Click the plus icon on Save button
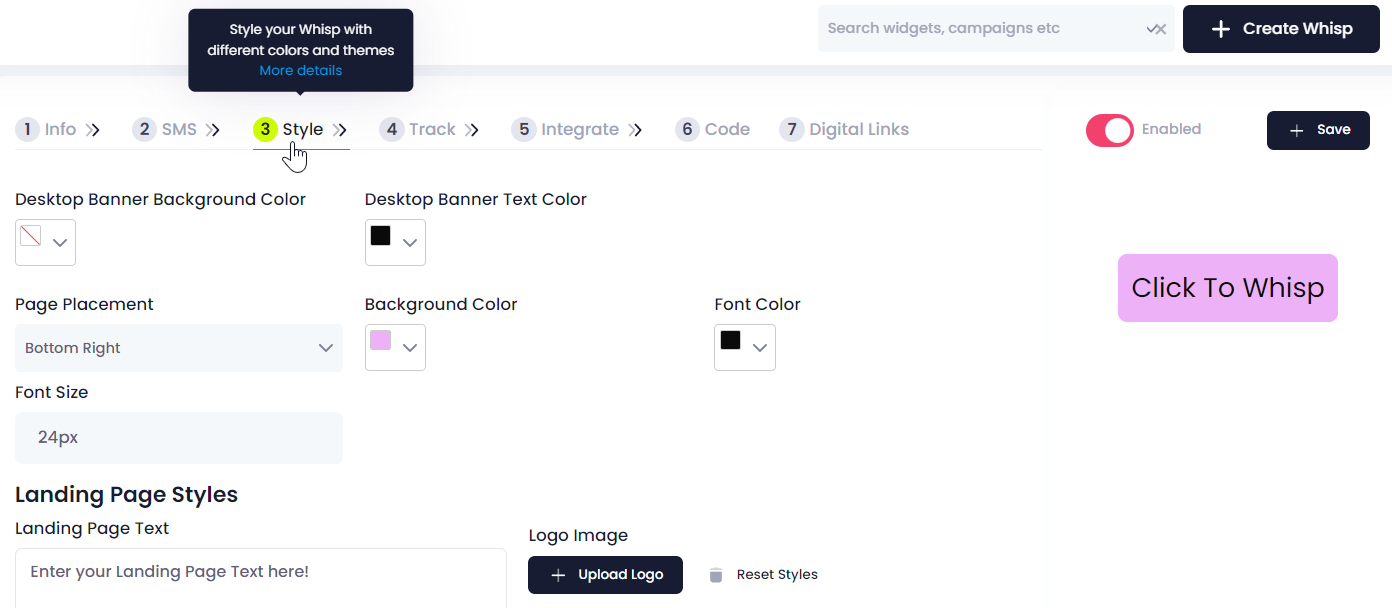The width and height of the screenshot is (1392, 608). 1297,131
